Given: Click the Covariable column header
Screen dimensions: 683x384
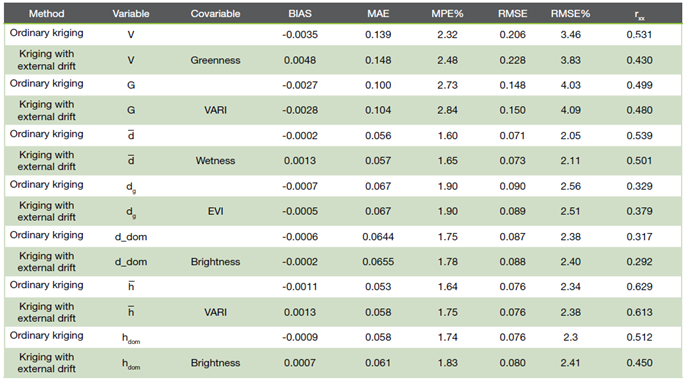Looking at the screenshot, I should click(x=215, y=13).
